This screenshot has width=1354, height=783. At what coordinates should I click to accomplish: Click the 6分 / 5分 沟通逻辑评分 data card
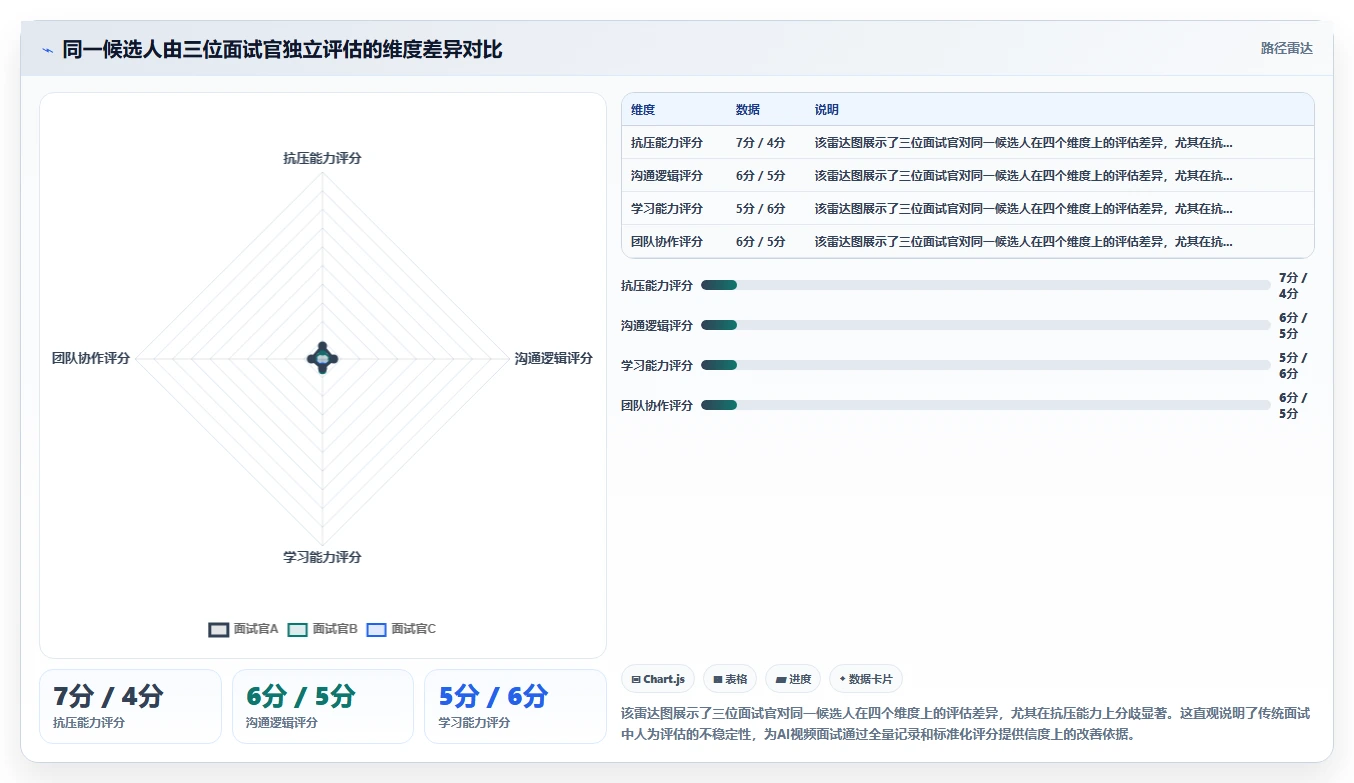tap(323, 706)
